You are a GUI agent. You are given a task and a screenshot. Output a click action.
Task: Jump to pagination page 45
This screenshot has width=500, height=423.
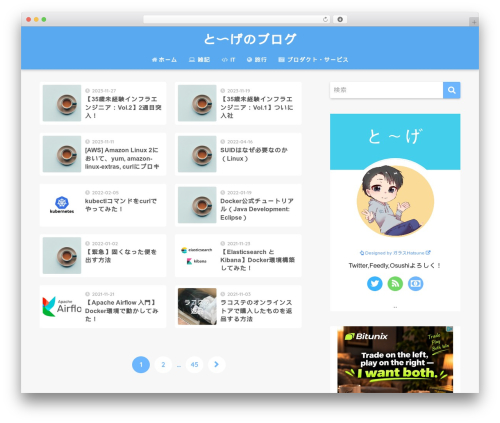click(194, 364)
